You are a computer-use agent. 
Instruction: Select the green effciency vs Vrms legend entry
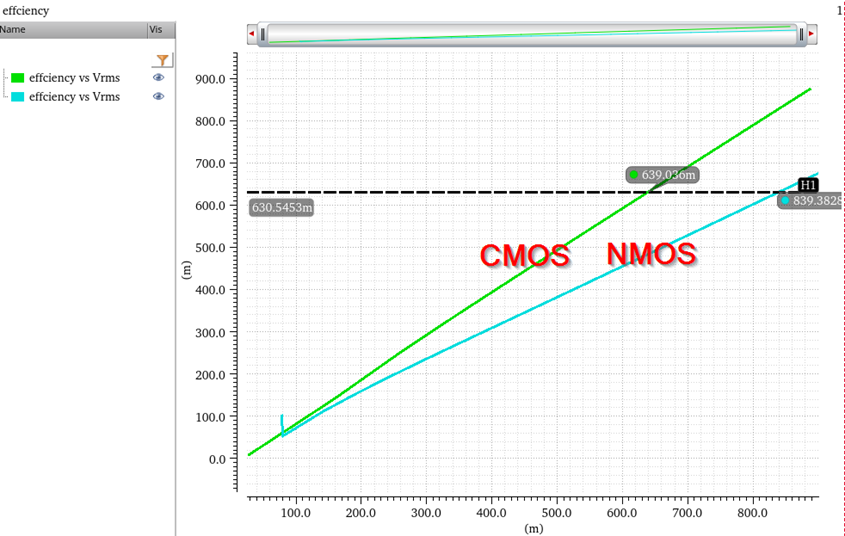(x=74, y=78)
